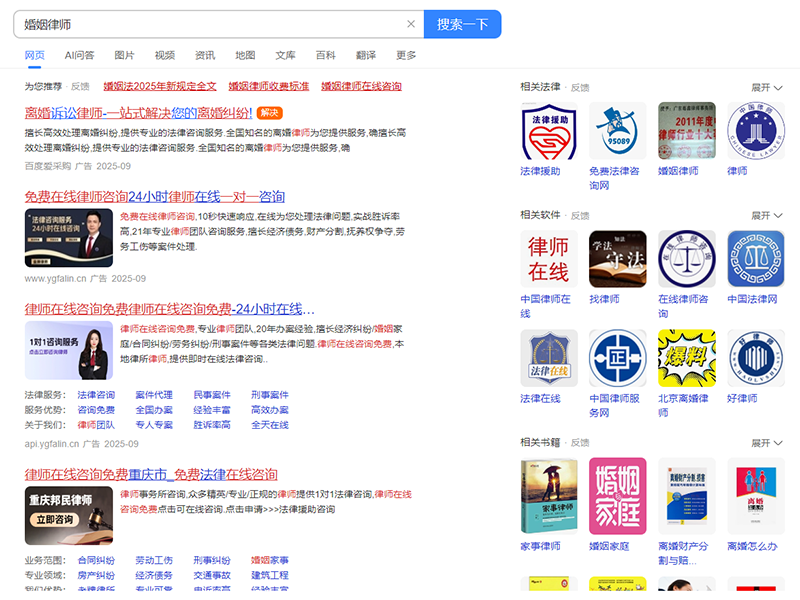
Task: Open the 中国法律网 blue icon
Action: 755,259
